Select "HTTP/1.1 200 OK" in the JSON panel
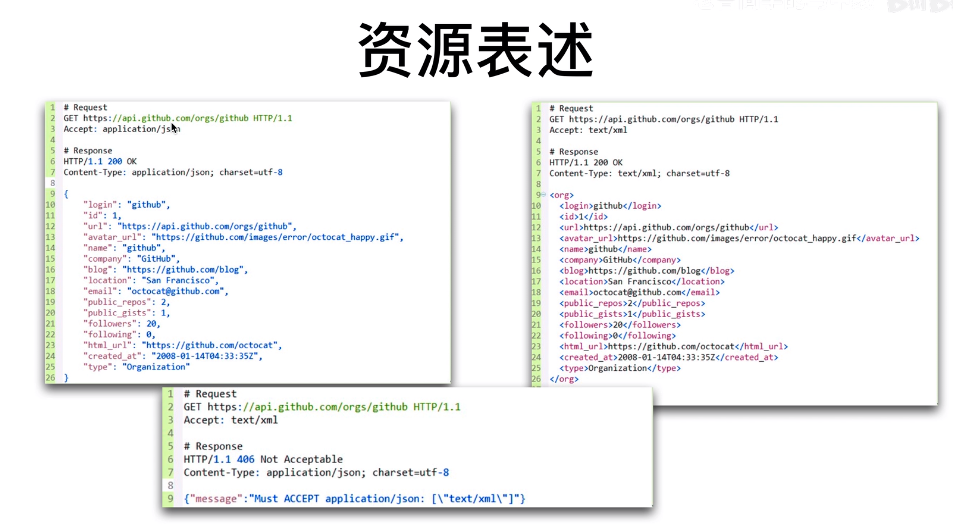 click(x=100, y=162)
